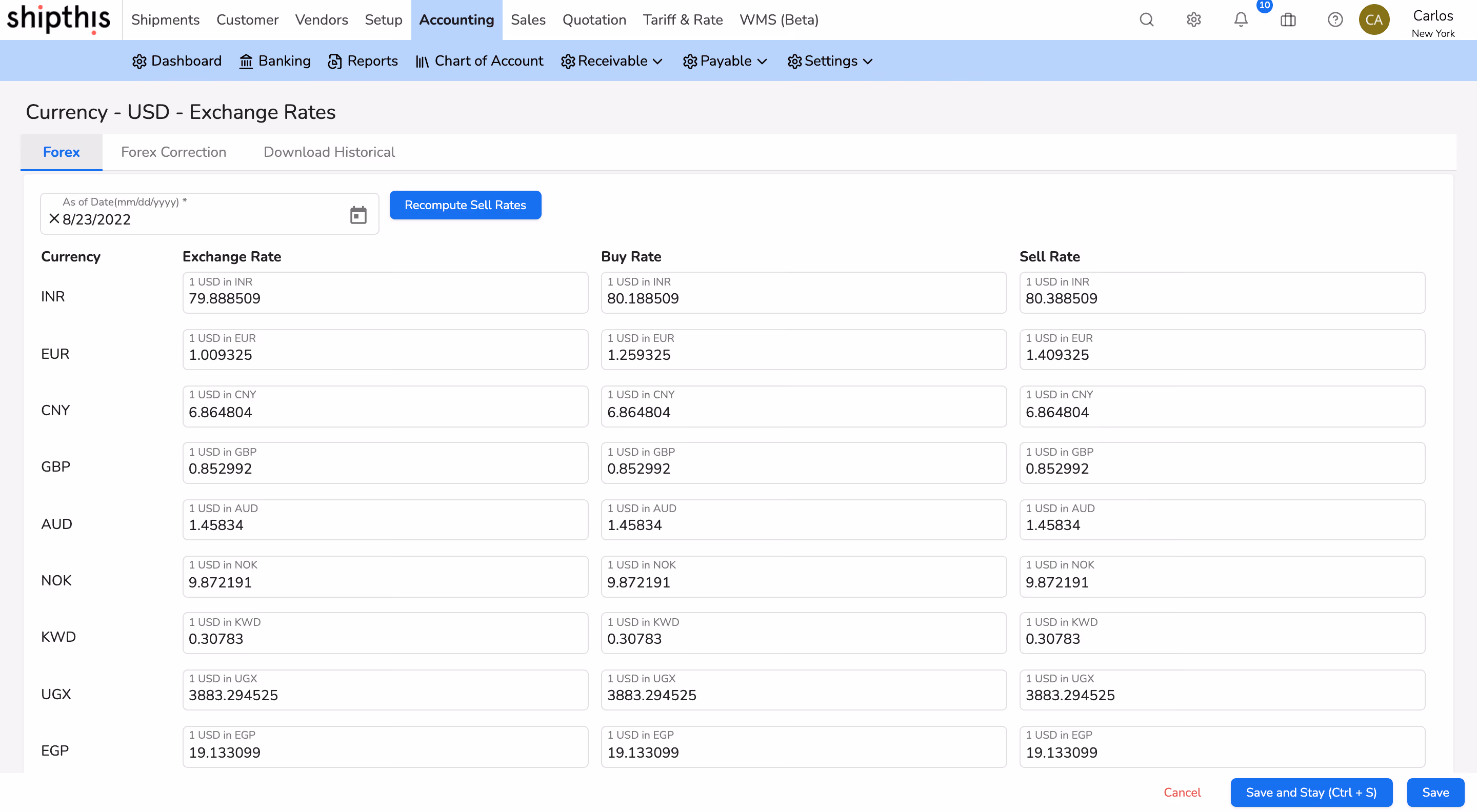The height and width of the screenshot is (812, 1477).
Task: Select the Accounting menu
Action: [456, 19]
